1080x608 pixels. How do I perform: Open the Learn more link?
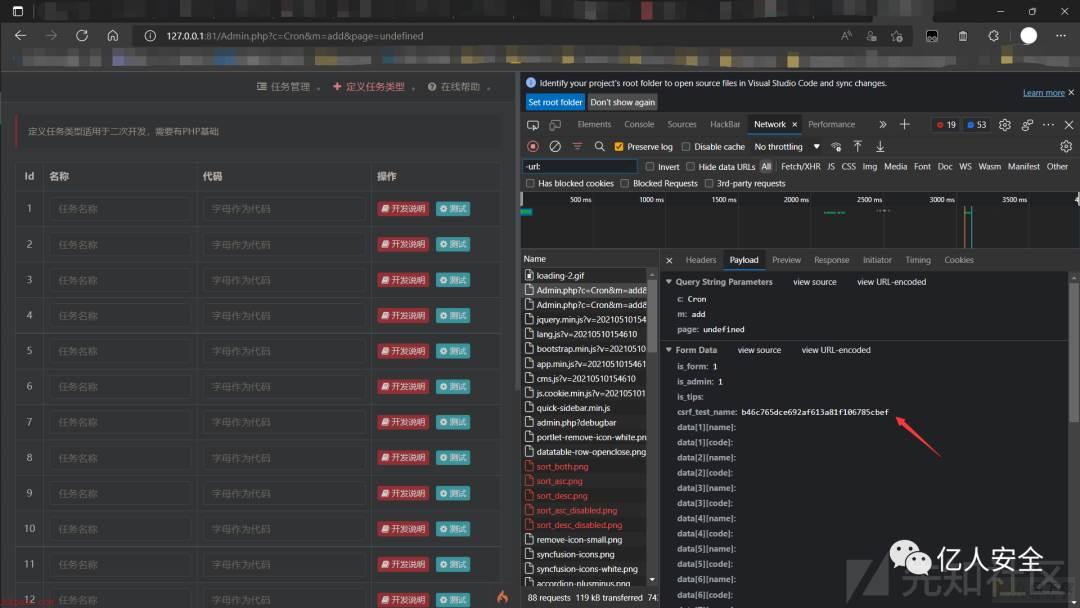pos(1043,92)
